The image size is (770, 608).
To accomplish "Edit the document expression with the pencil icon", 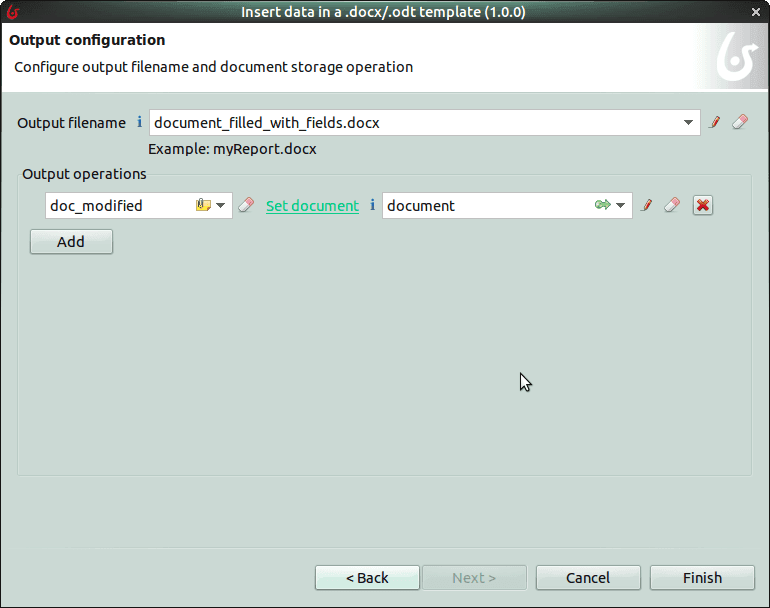I will (647, 205).
